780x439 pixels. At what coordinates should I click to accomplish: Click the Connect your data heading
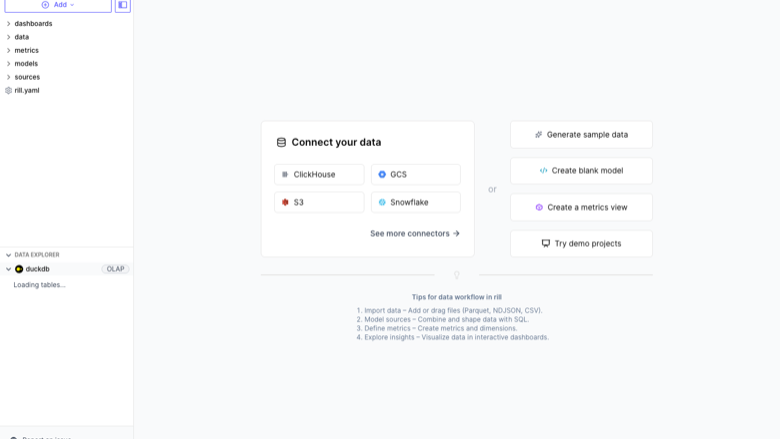336,143
